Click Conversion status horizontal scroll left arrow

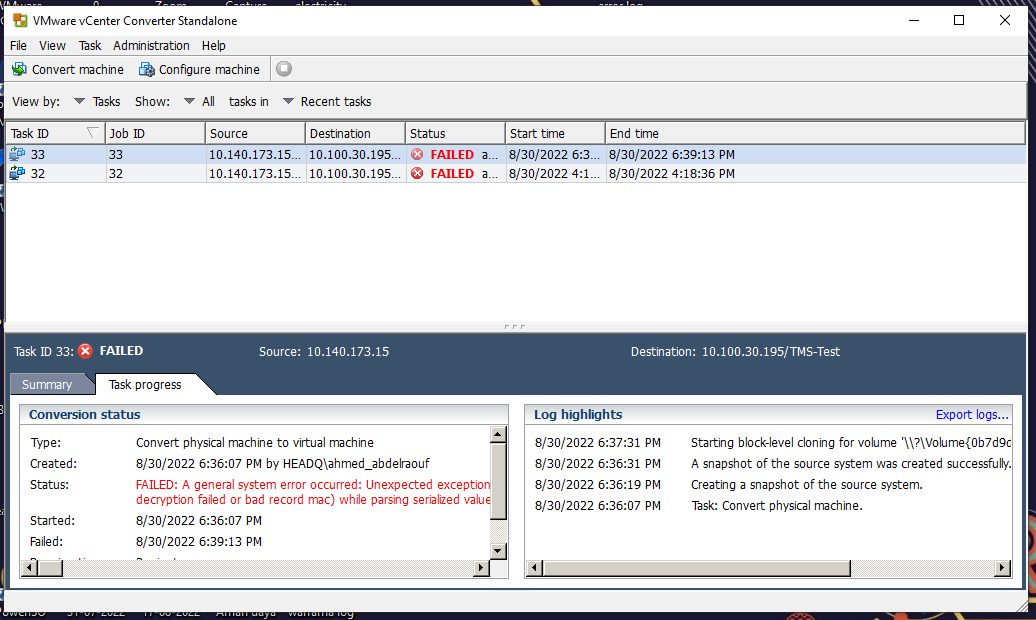pos(29,567)
